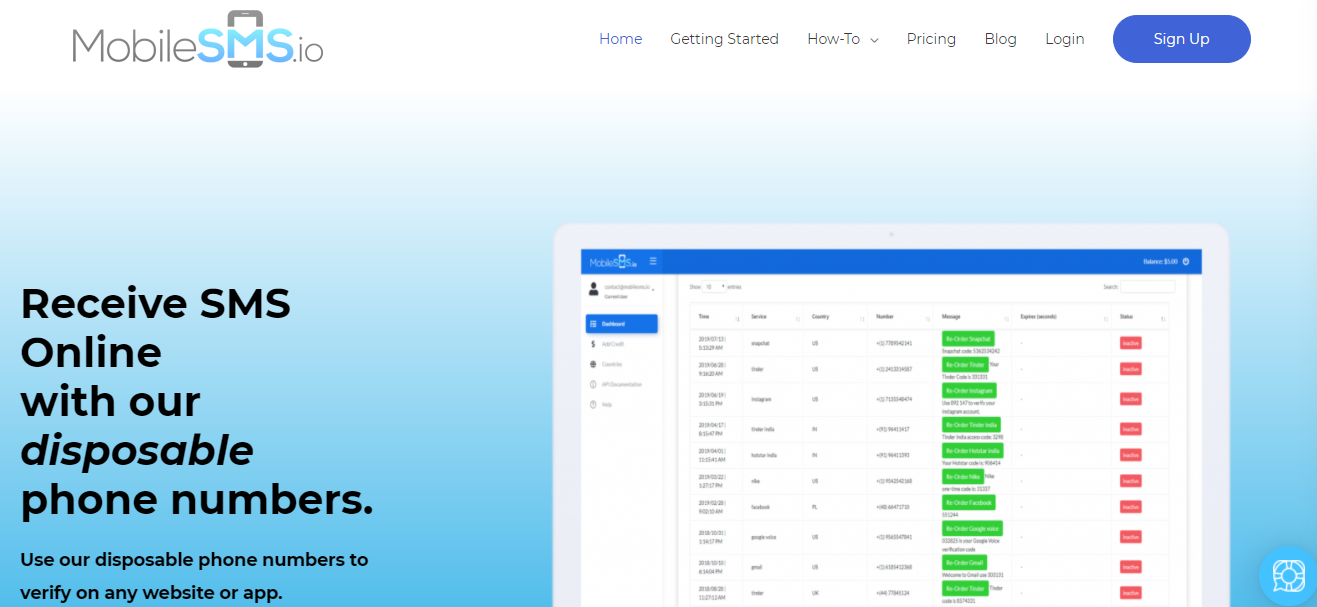Screen dimensions: 1317x607
Task: Sort by Service column in preview
Action: point(775,316)
